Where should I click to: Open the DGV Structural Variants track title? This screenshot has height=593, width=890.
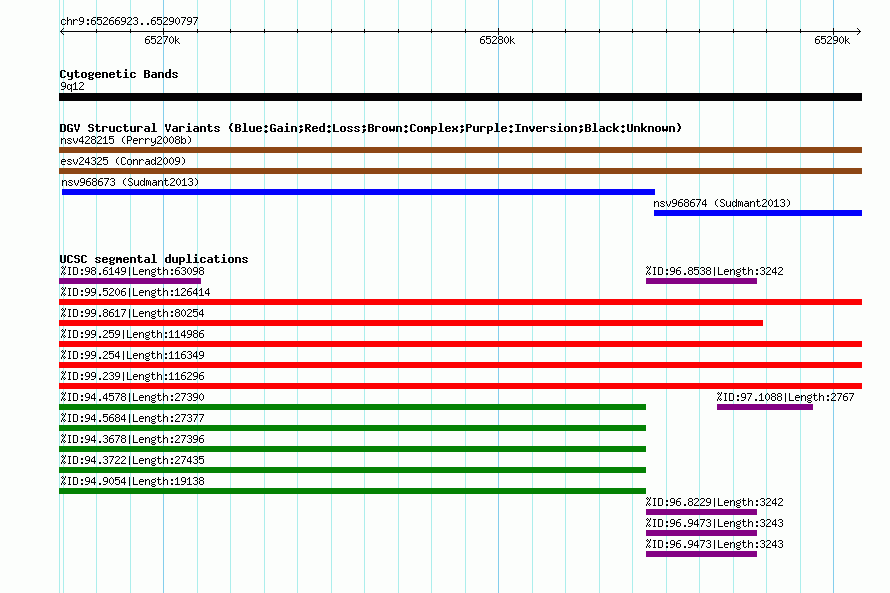click(x=371, y=128)
